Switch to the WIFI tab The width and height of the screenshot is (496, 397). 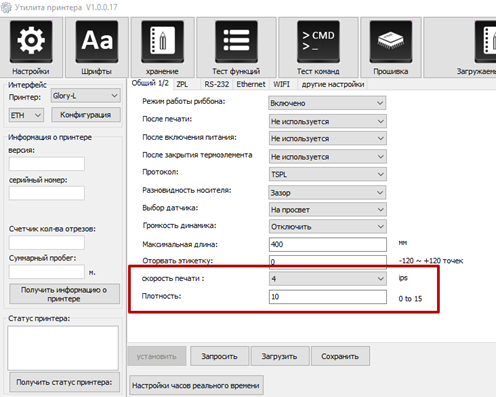coord(282,84)
